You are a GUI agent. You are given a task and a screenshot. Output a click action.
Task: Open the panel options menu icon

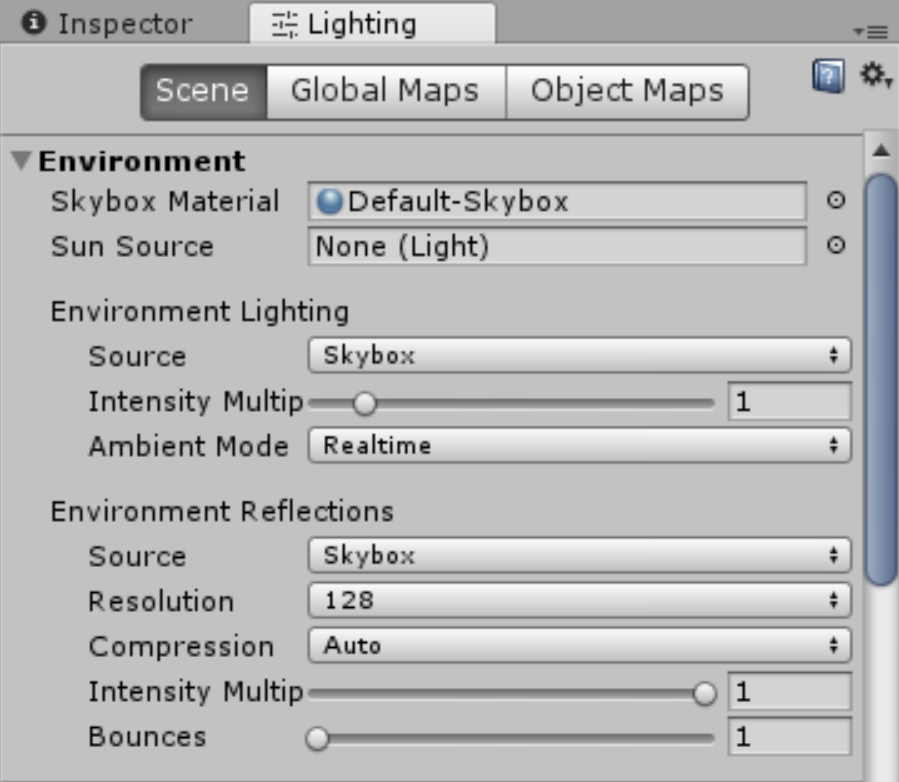871,32
